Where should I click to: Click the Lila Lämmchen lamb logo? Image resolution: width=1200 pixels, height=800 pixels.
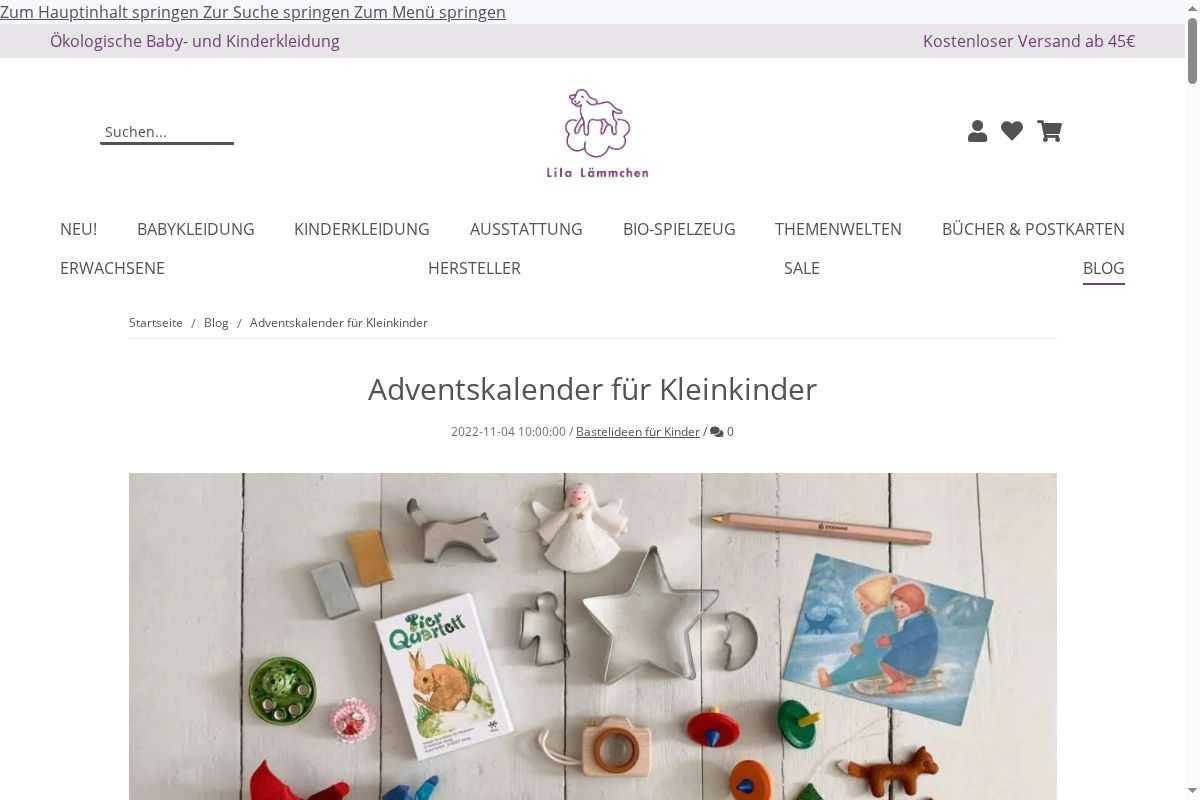[x=597, y=133]
